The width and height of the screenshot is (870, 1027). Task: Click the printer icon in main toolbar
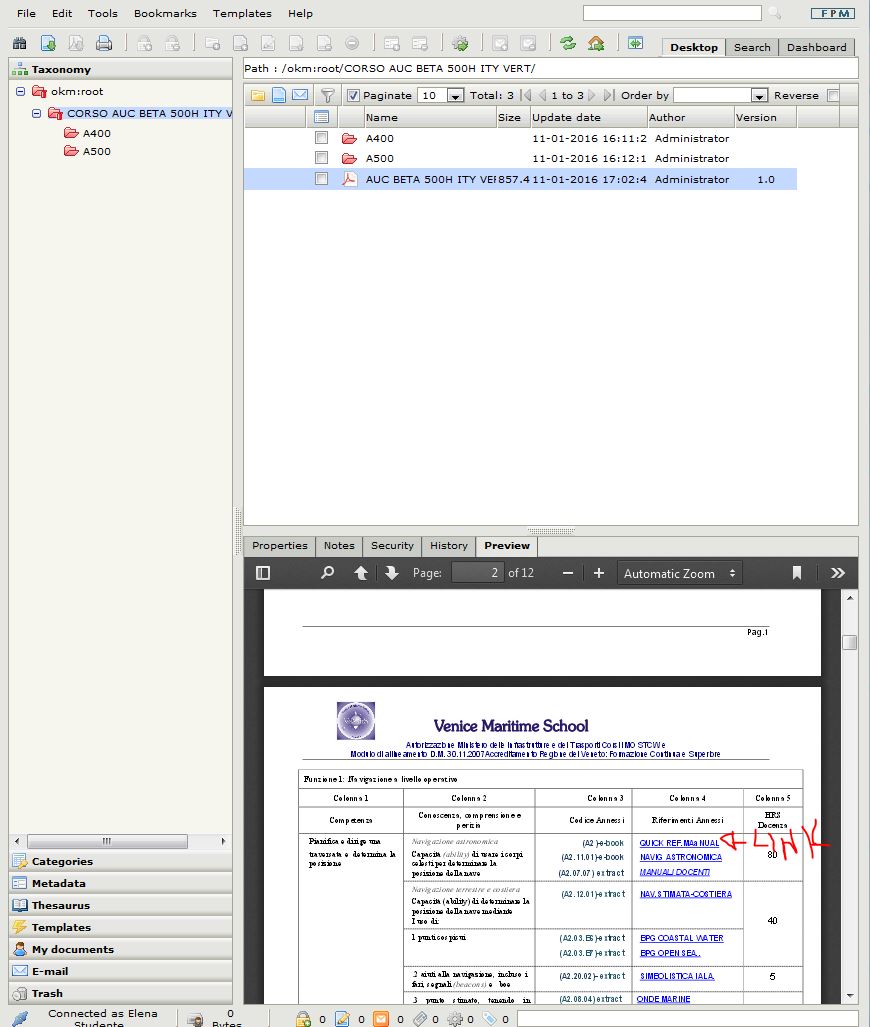pyautogui.click(x=103, y=43)
